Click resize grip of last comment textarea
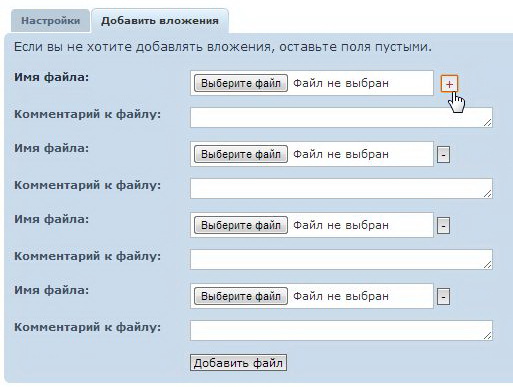Viewport: 513px width, 387px height. (x=487, y=336)
